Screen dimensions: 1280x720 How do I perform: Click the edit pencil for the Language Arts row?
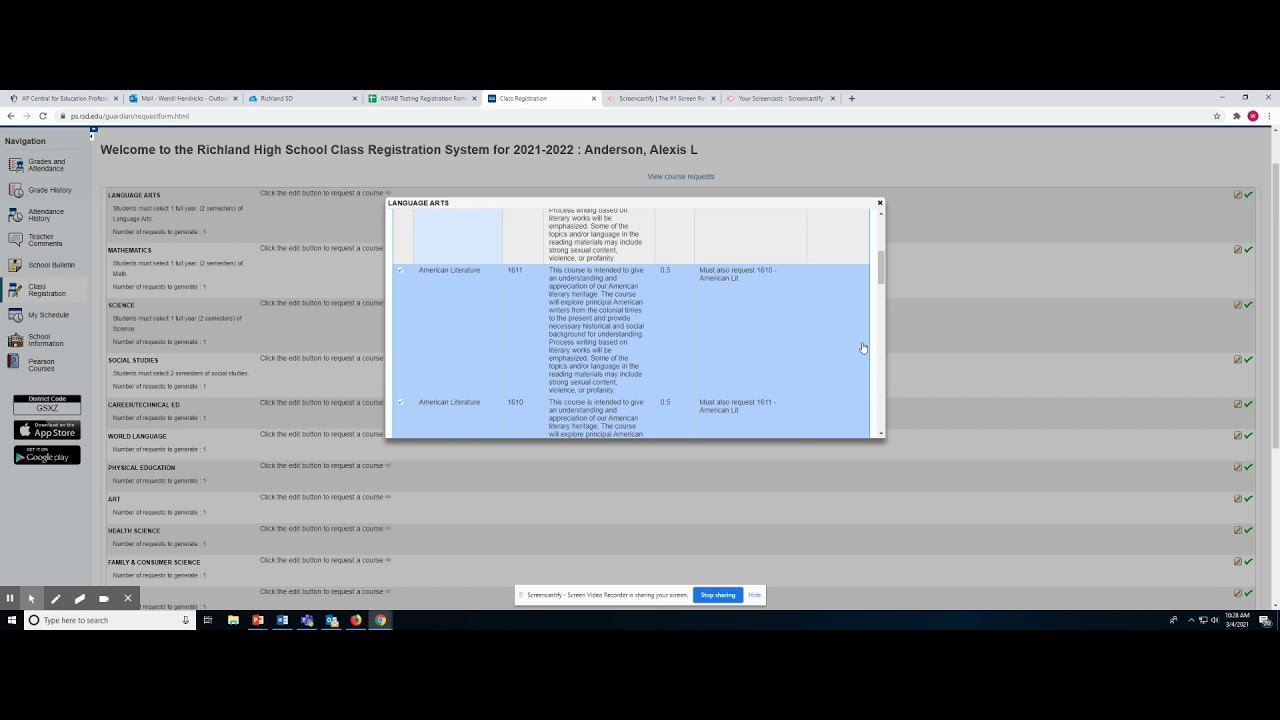pos(1238,195)
